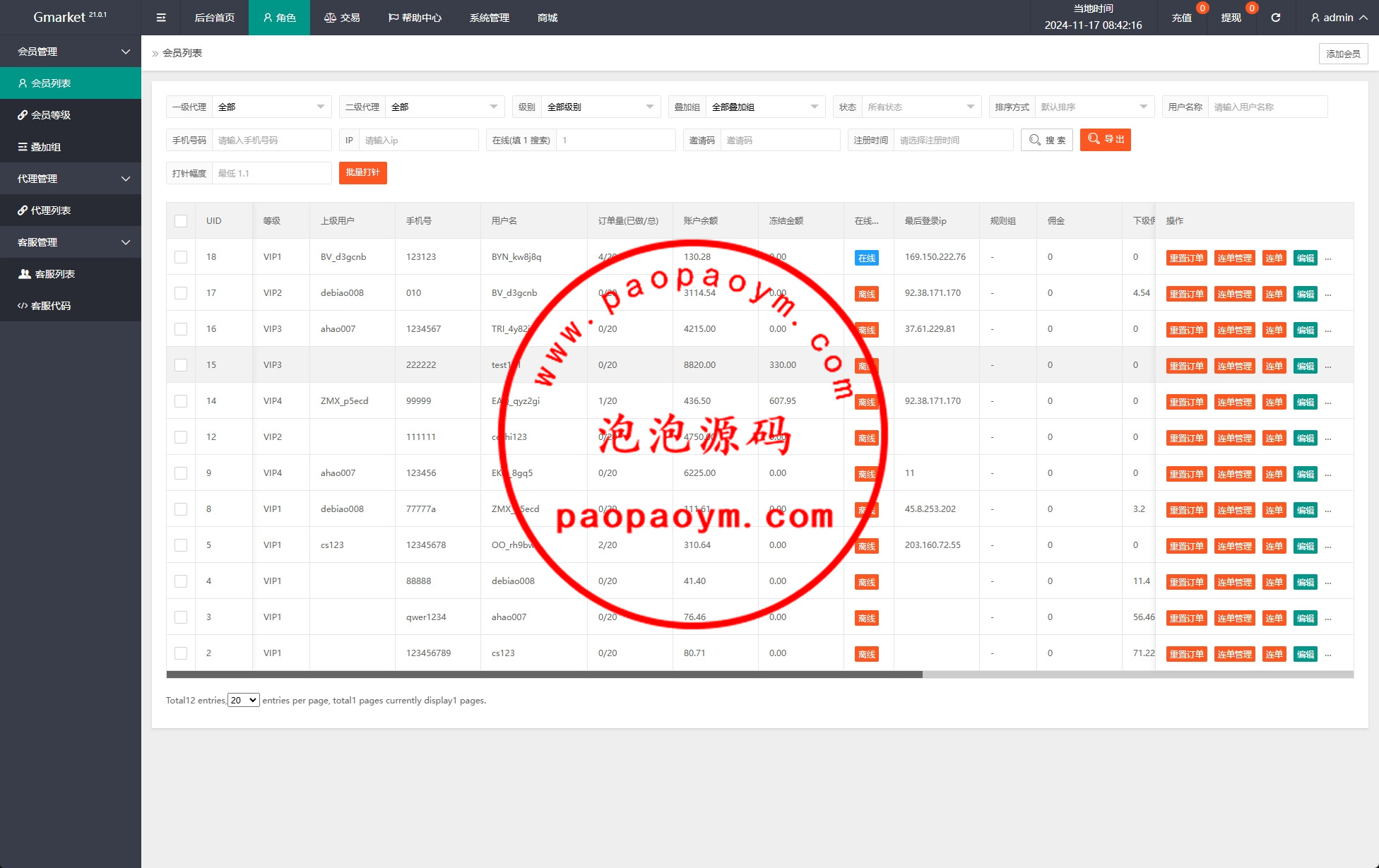Screen dimensions: 1379x868
Task: Check the row checkbox for UID 14
Action: coord(181,401)
